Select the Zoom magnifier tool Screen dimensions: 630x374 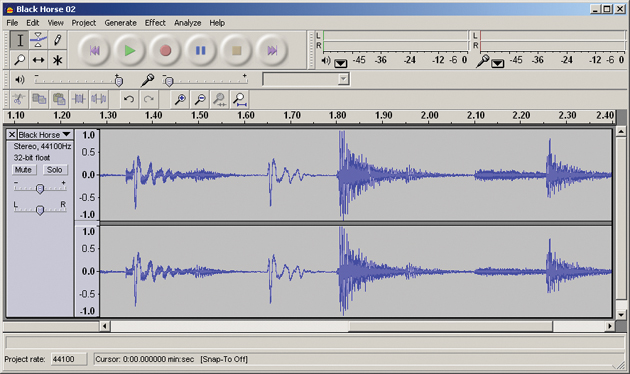(19, 60)
